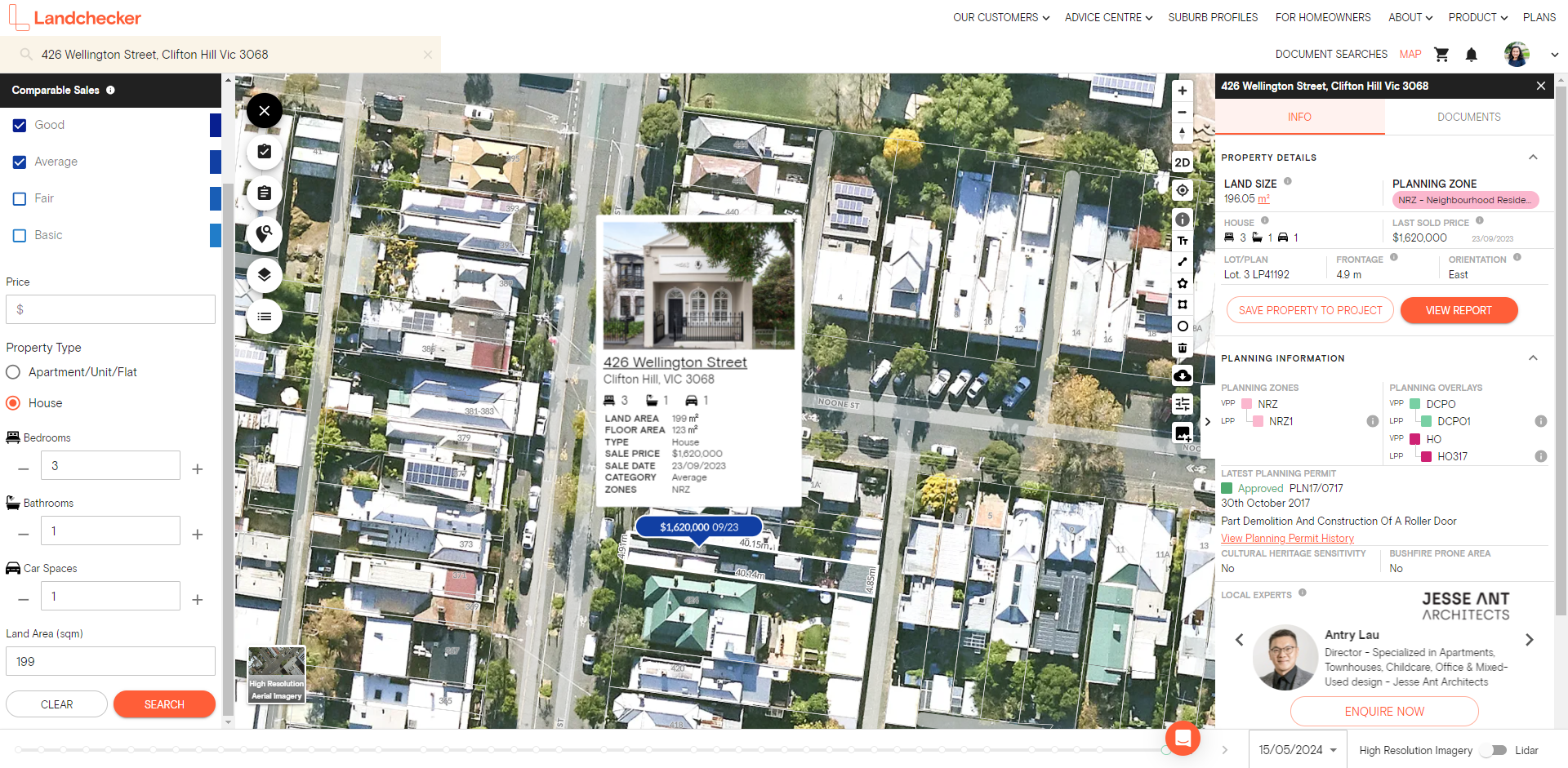Click the Good category blue color swatch
The height and width of the screenshot is (768, 1568).
click(x=216, y=126)
